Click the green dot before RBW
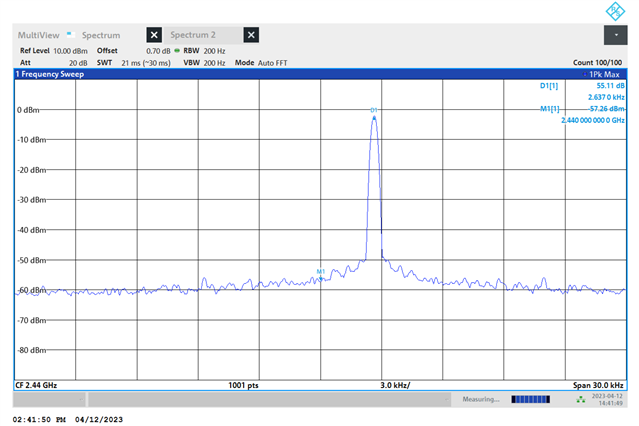 click(177, 51)
